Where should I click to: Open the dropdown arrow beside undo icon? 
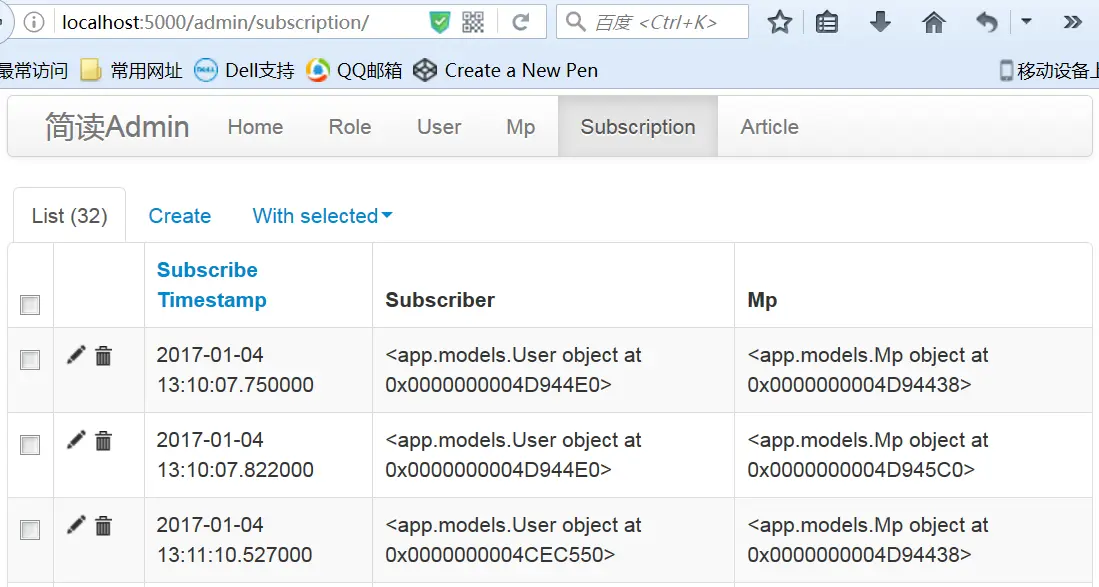click(1026, 22)
